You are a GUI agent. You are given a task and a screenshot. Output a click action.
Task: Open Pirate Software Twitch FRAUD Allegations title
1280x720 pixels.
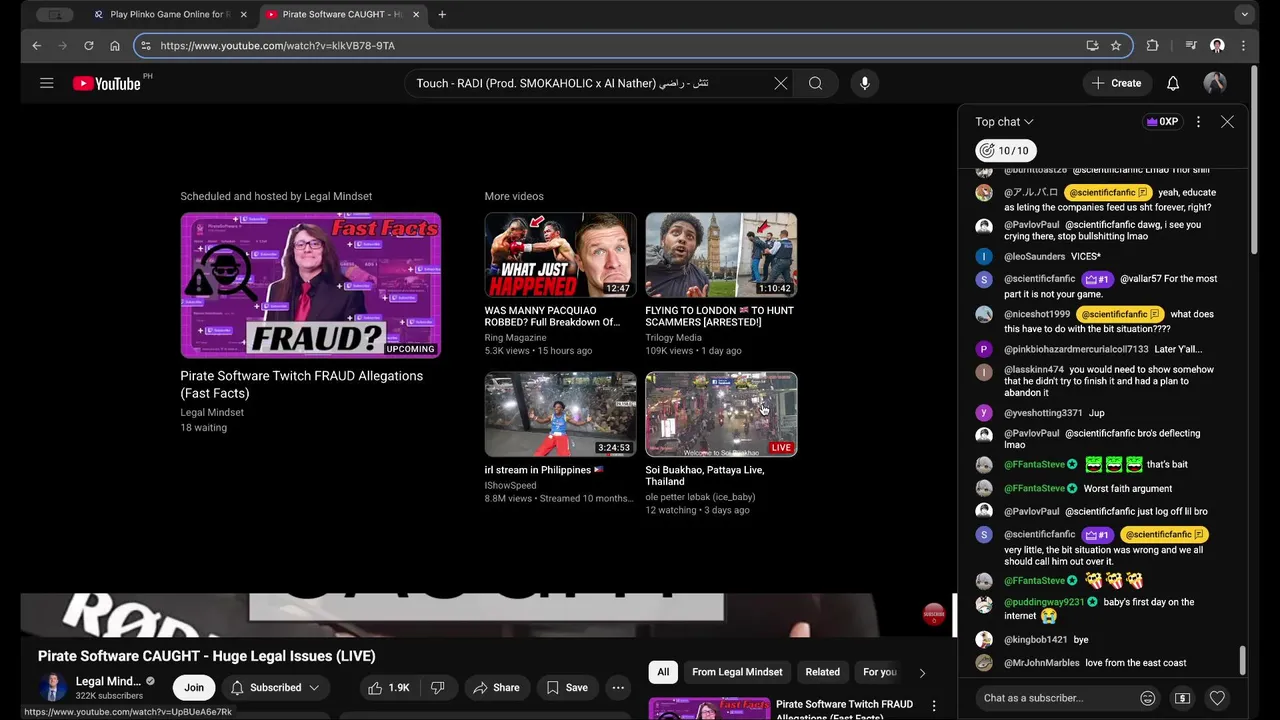pos(301,384)
